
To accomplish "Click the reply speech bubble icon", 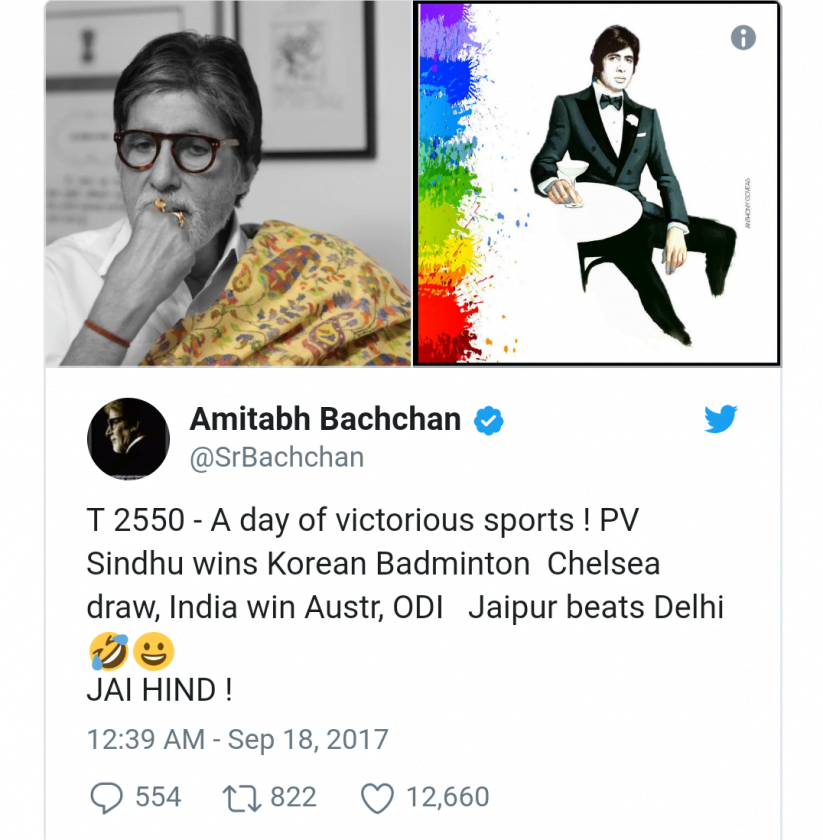I will pyautogui.click(x=106, y=797).
